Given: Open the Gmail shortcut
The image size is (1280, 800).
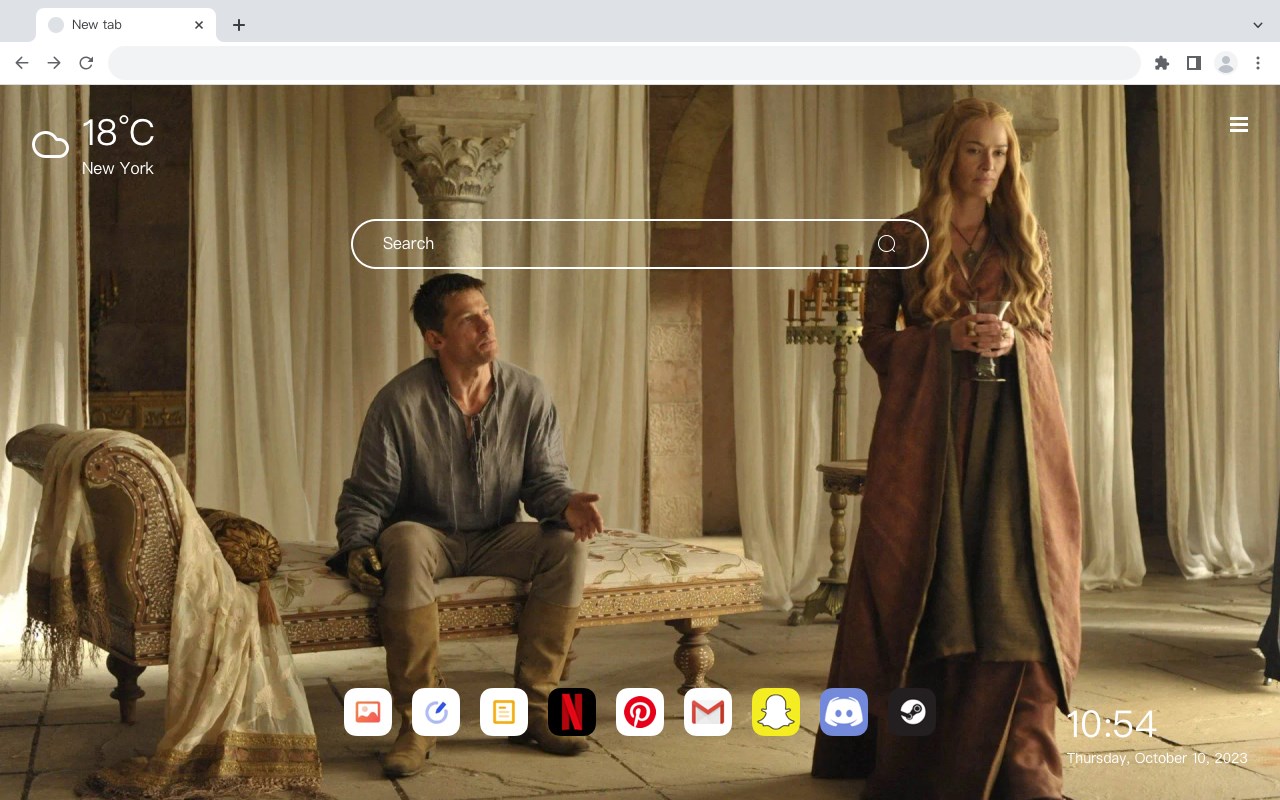Looking at the screenshot, I should click(x=708, y=712).
